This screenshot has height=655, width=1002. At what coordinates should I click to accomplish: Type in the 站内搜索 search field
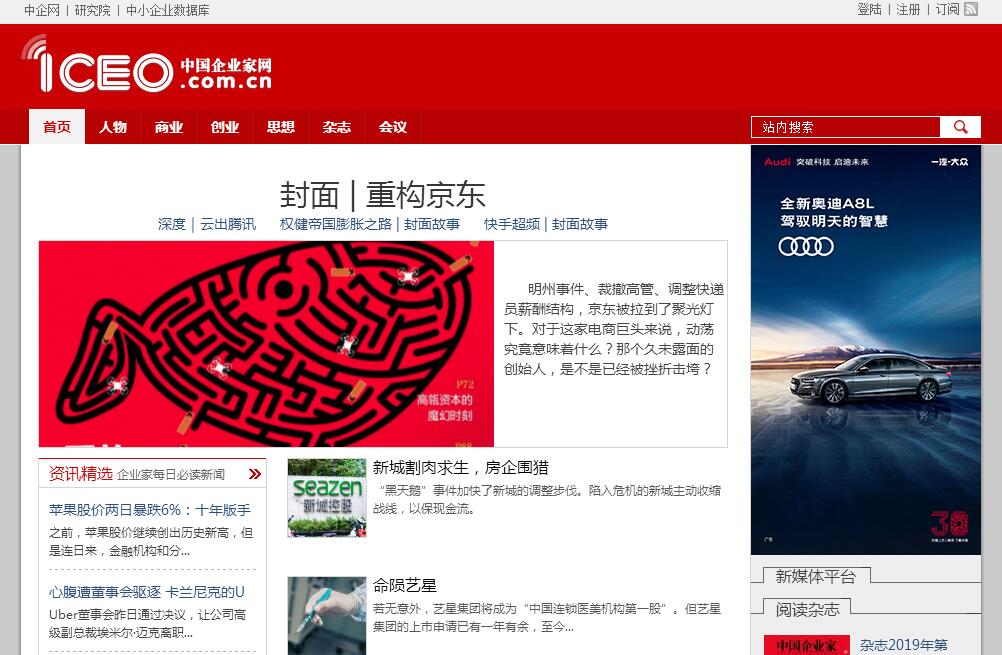click(845, 127)
